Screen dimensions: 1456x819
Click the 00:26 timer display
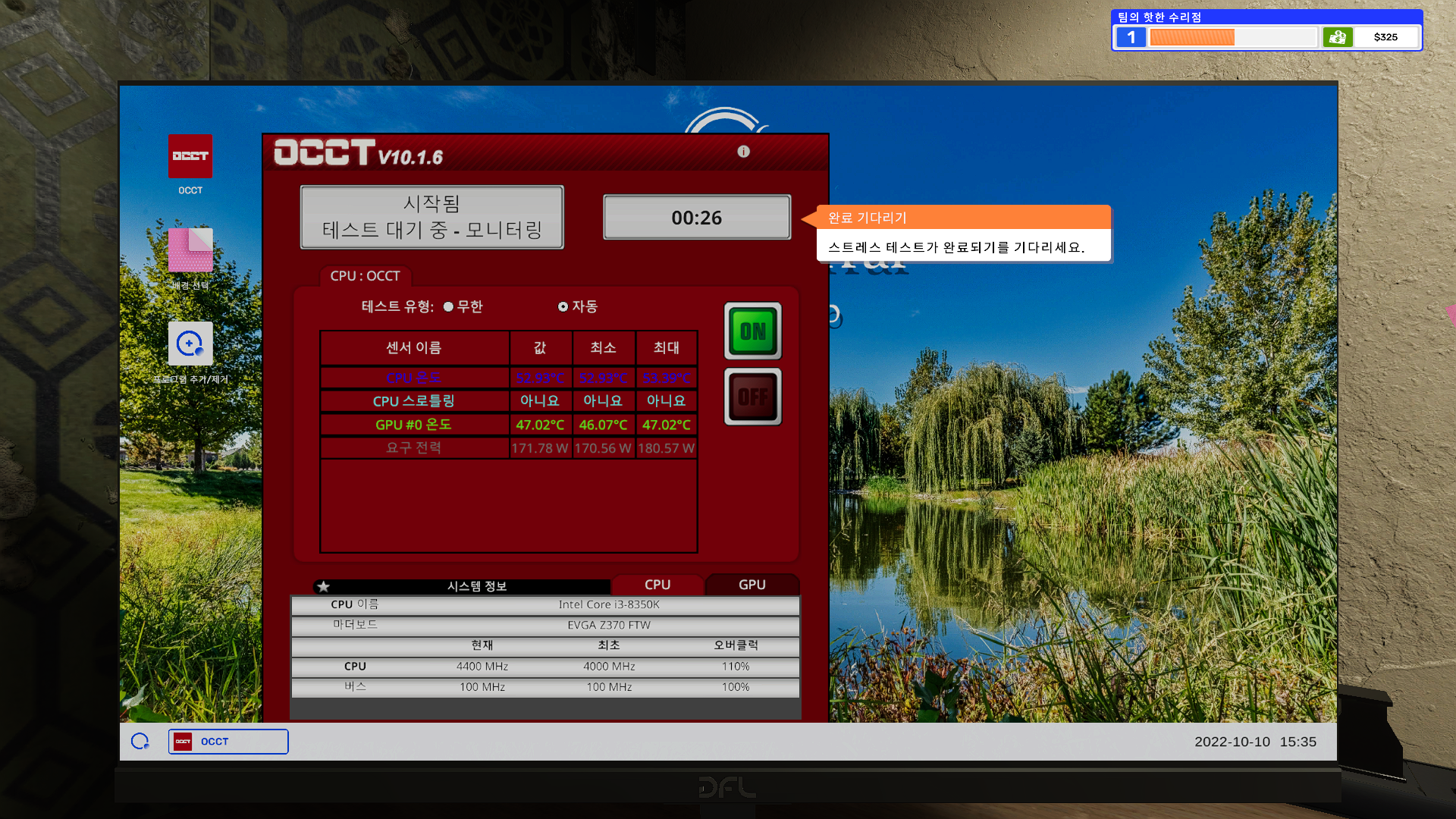(696, 218)
